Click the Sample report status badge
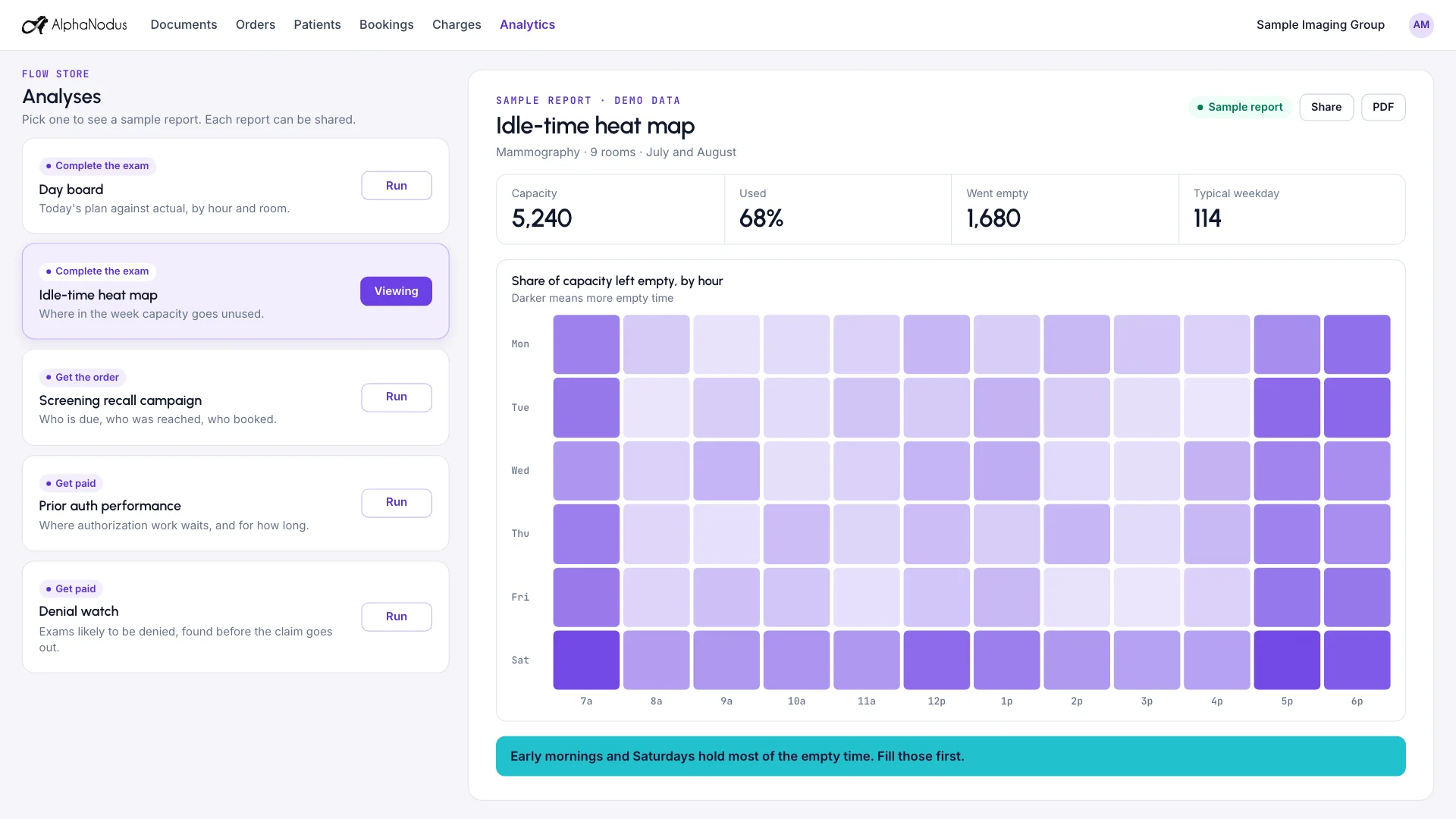This screenshot has height=819, width=1456. click(1240, 107)
